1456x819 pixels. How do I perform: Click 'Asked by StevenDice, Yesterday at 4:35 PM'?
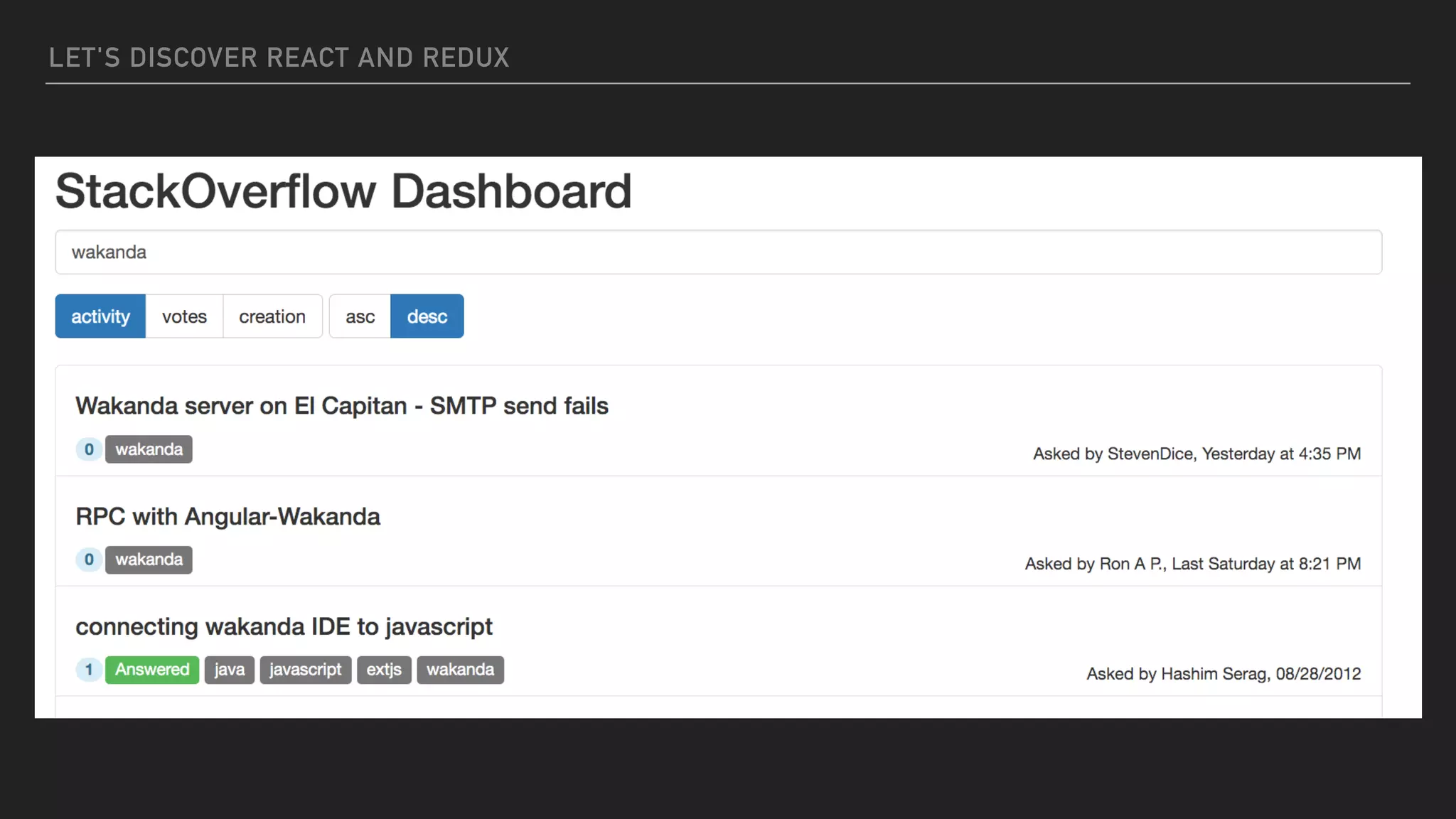click(x=1197, y=454)
